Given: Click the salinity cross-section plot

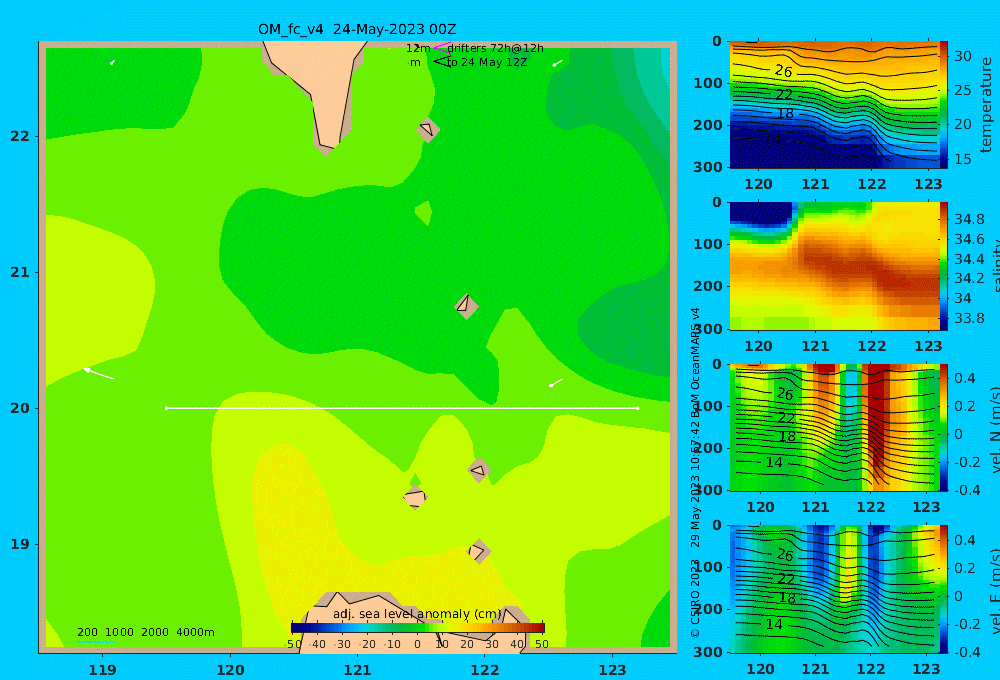Looking at the screenshot, I should (834, 266).
